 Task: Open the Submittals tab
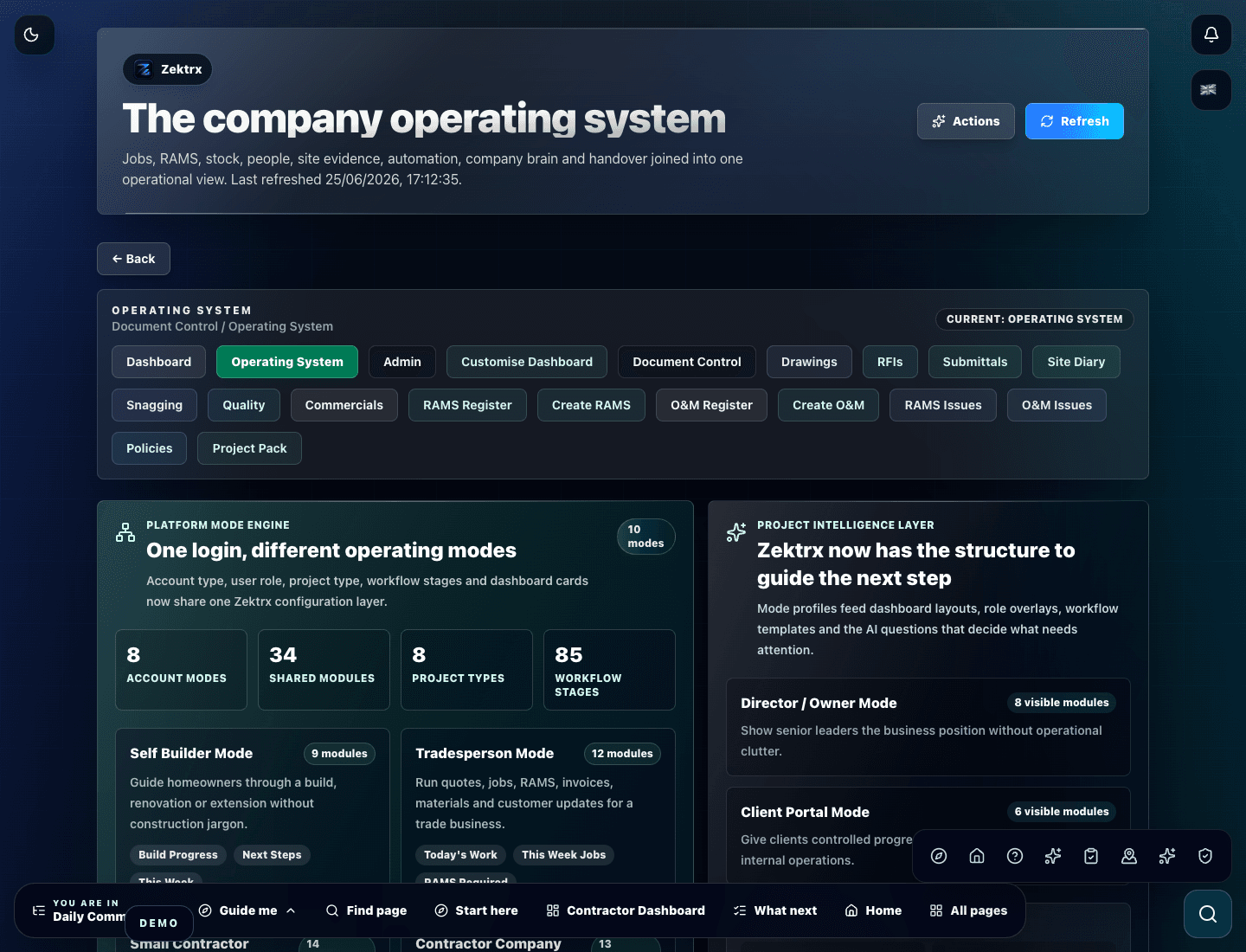[x=975, y=362]
